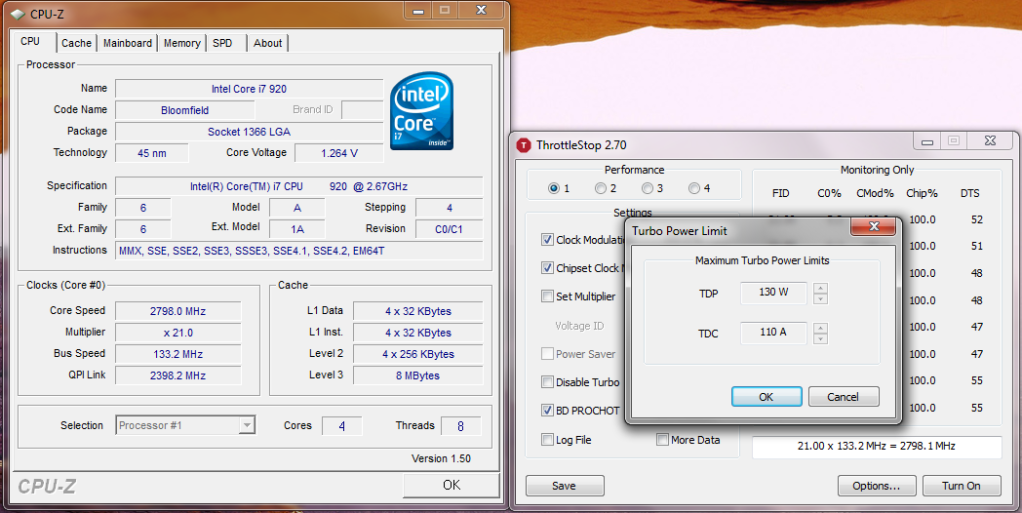Click the 1.264 V core voltage value
The height and width of the screenshot is (513, 1022).
(339, 153)
